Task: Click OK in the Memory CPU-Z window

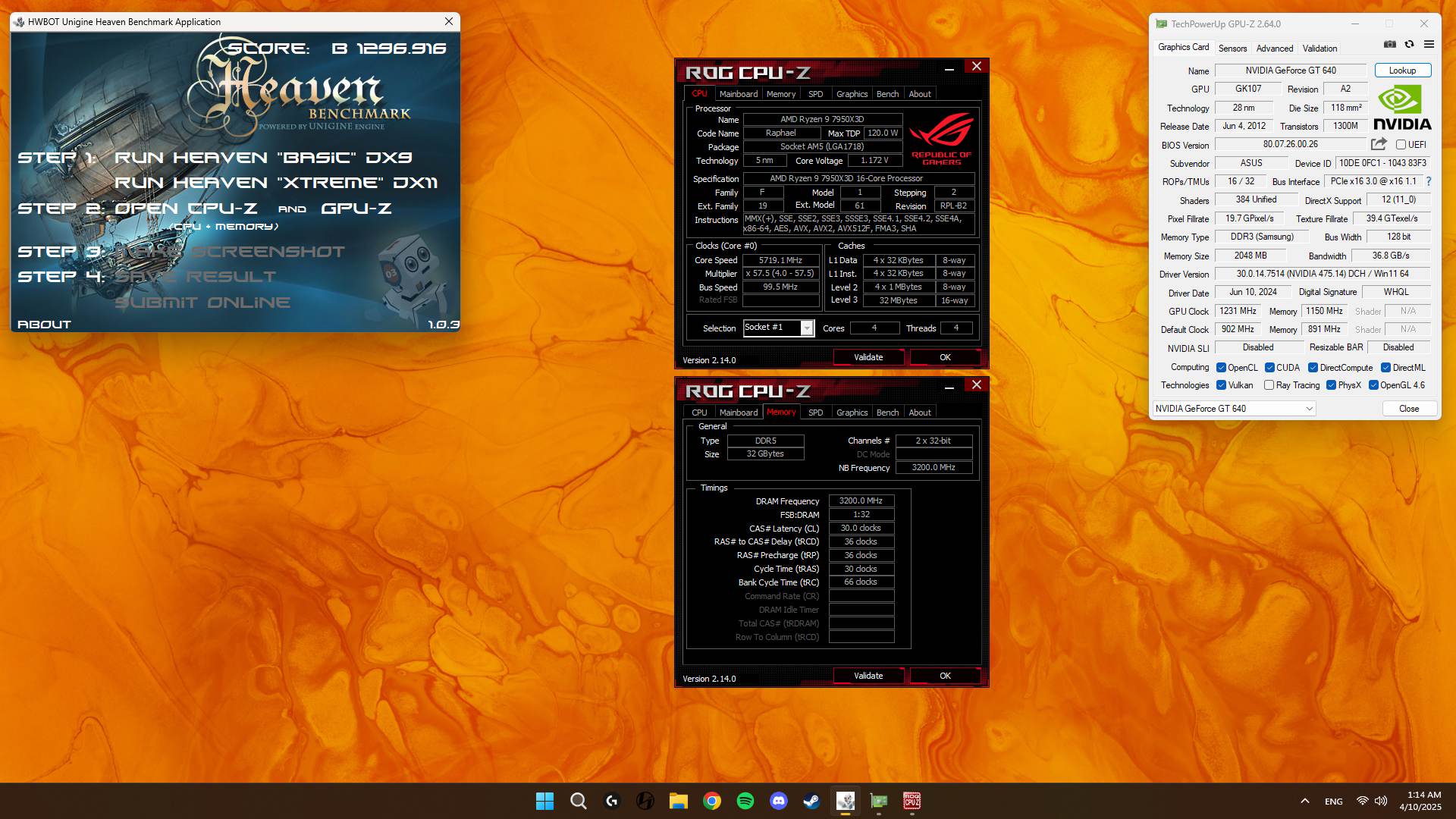Action: point(945,676)
